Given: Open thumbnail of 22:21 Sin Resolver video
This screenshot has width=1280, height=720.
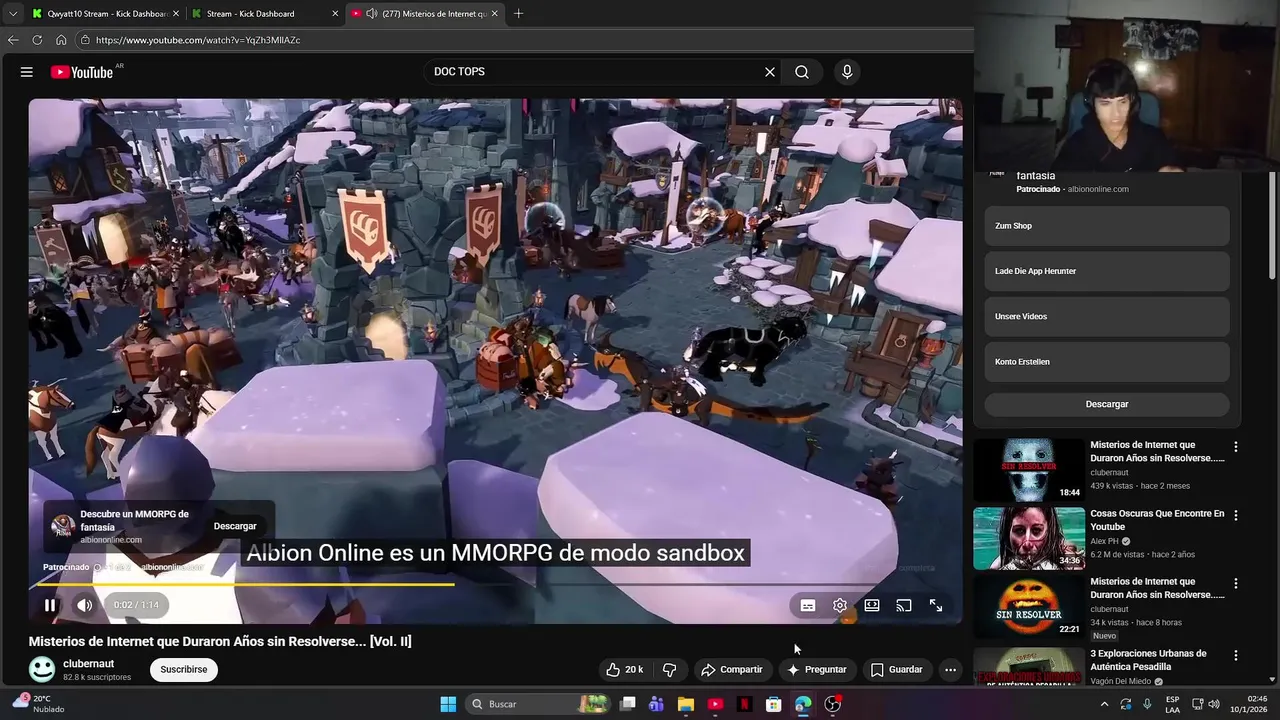Looking at the screenshot, I should pyautogui.click(x=1029, y=605).
